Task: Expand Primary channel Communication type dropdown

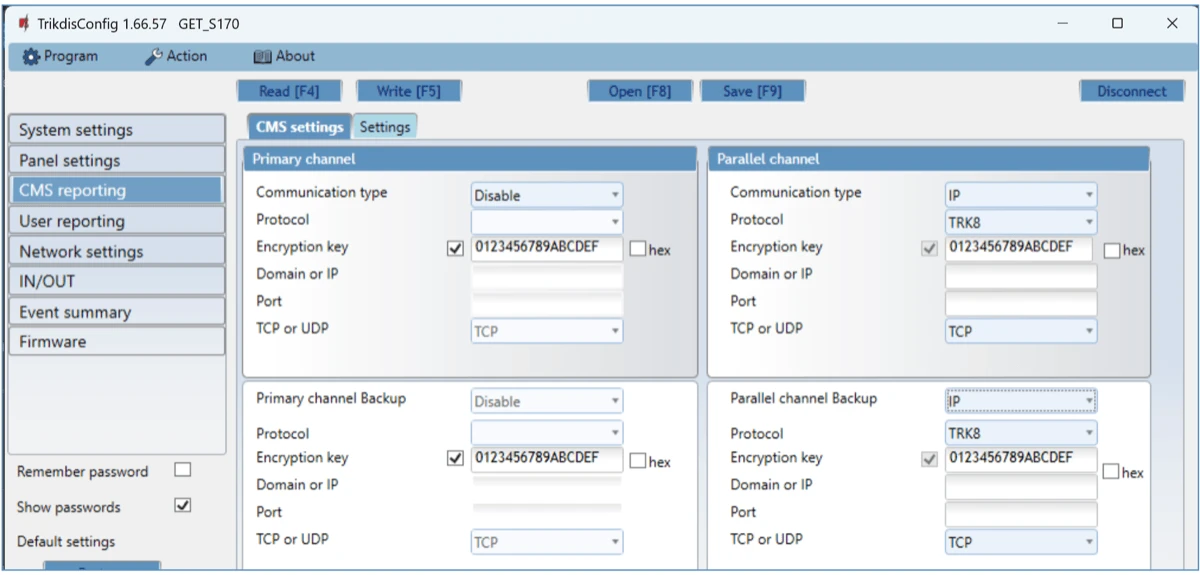Action: pos(546,195)
